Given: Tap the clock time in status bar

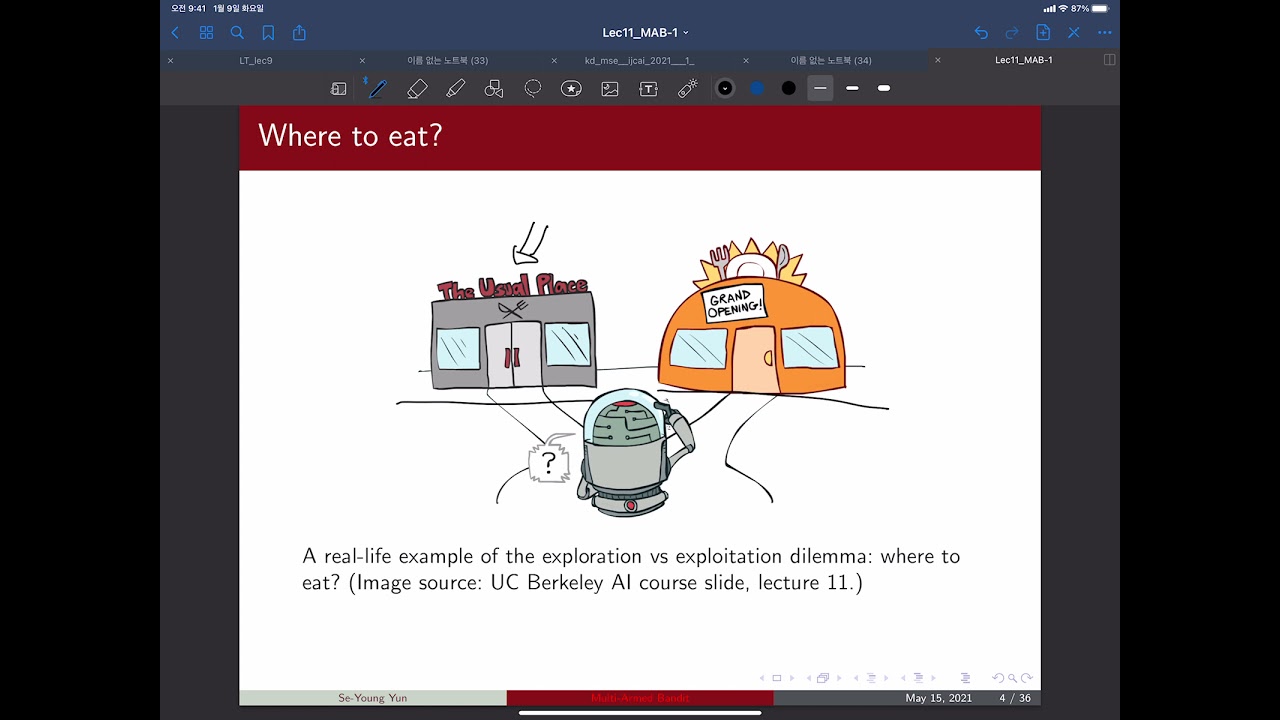Looking at the screenshot, I should pos(187,9).
